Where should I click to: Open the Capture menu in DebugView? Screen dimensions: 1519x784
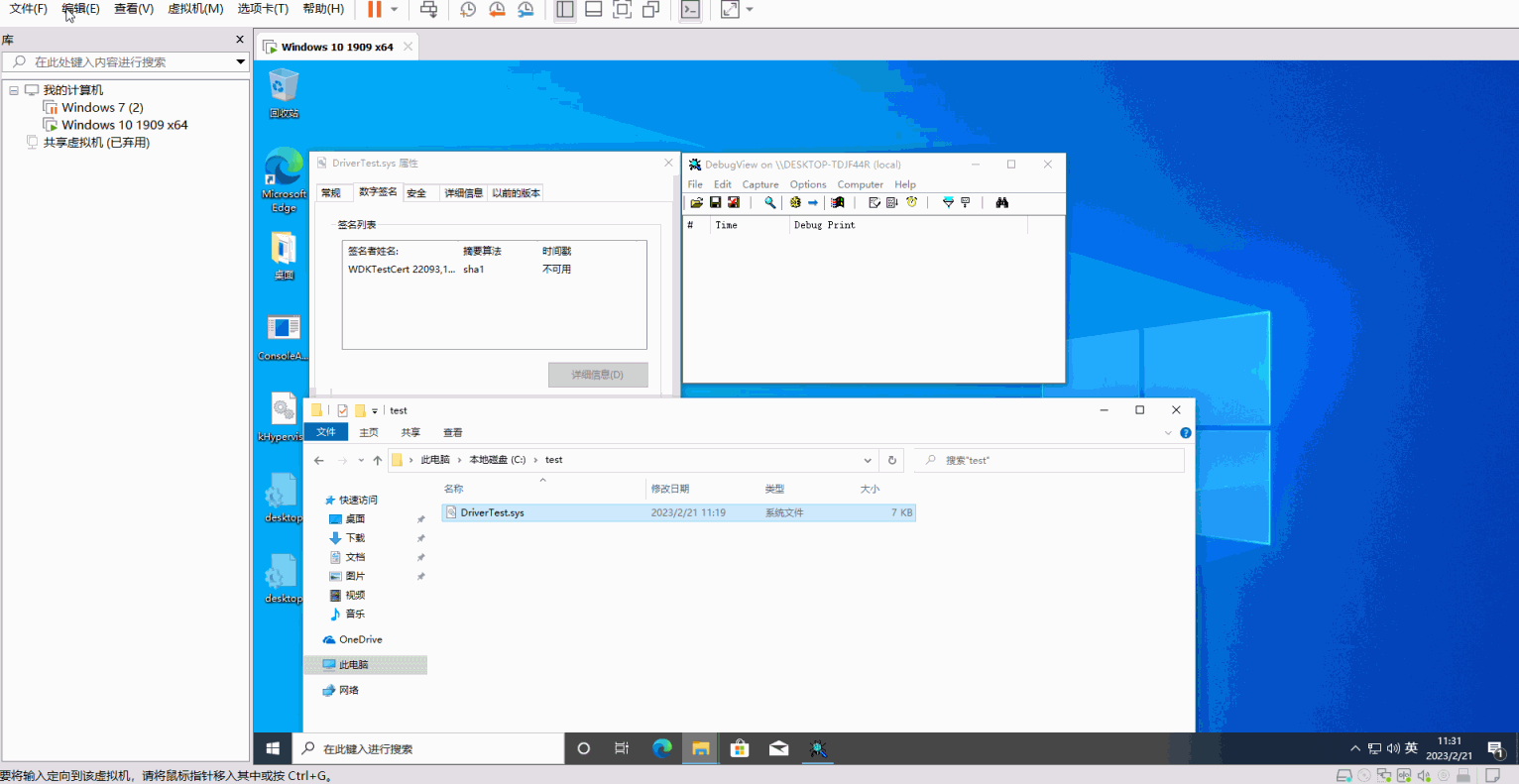click(760, 184)
